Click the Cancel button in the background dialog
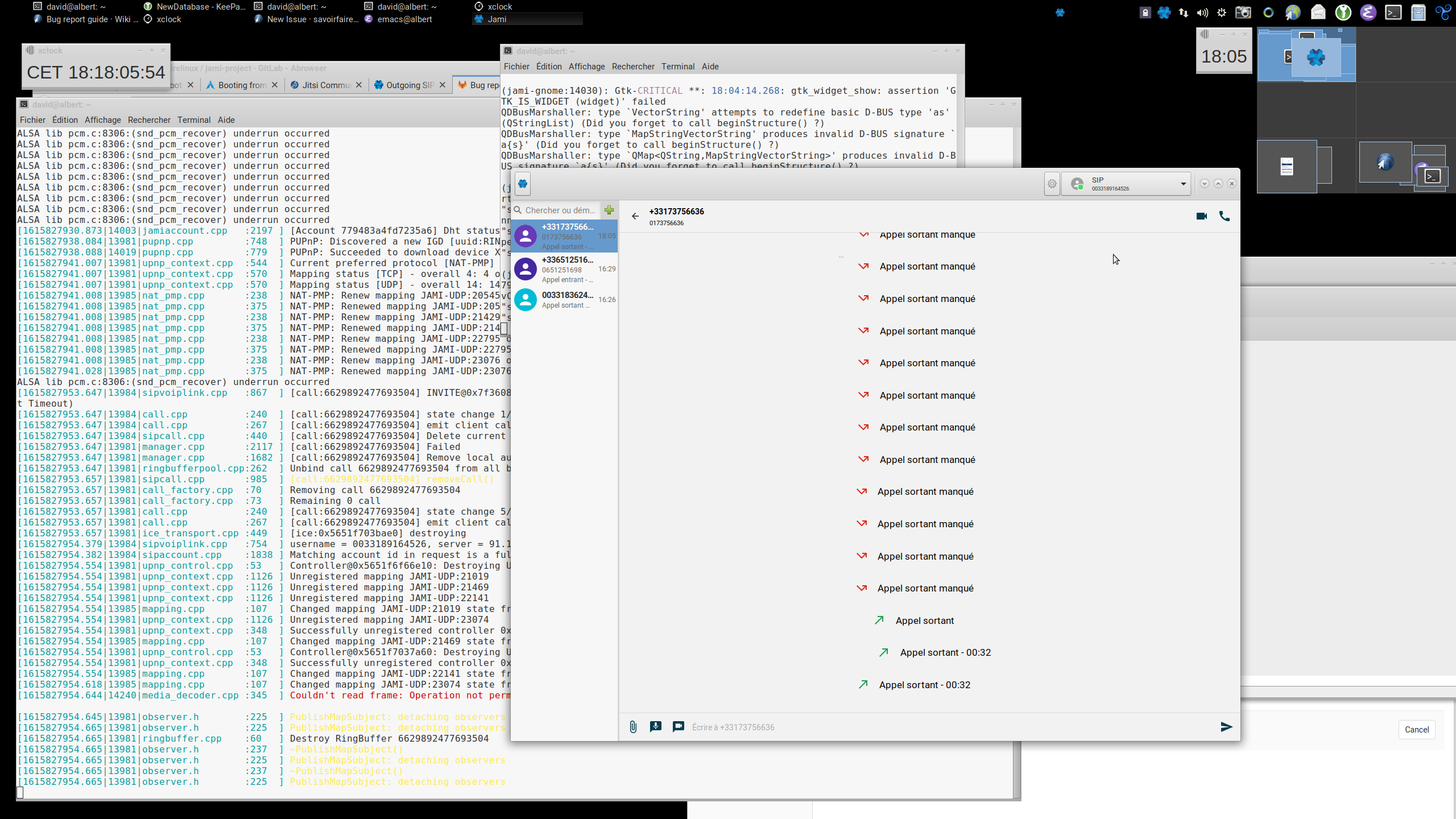1456x819 pixels. click(x=1416, y=729)
